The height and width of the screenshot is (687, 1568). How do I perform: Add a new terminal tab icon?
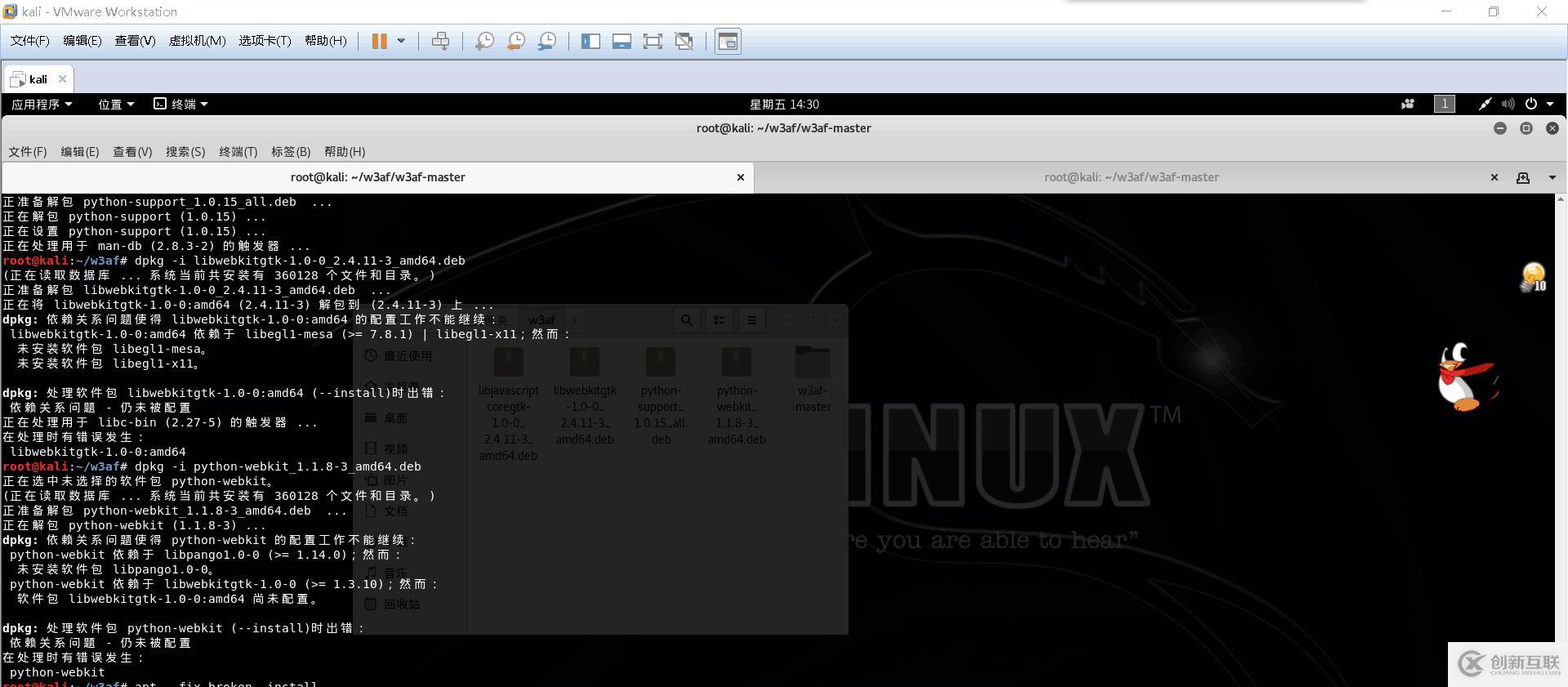click(x=1523, y=177)
